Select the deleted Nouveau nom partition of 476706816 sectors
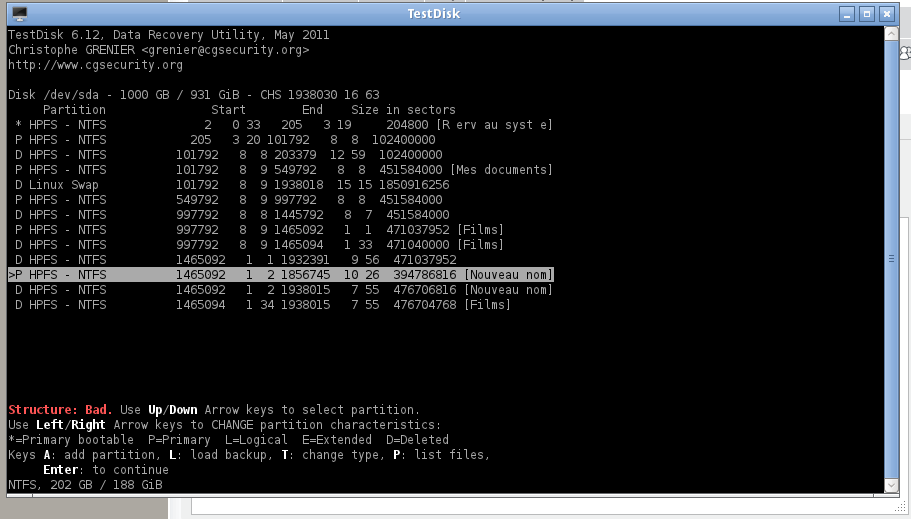This screenshot has width=911, height=519. point(281,290)
